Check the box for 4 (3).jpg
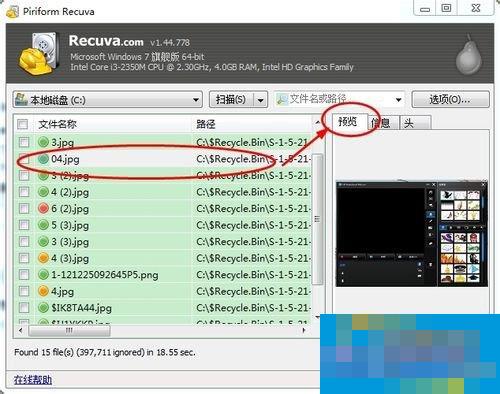The height and width of the screenshot is (394, 500). [x=24, y=258]
